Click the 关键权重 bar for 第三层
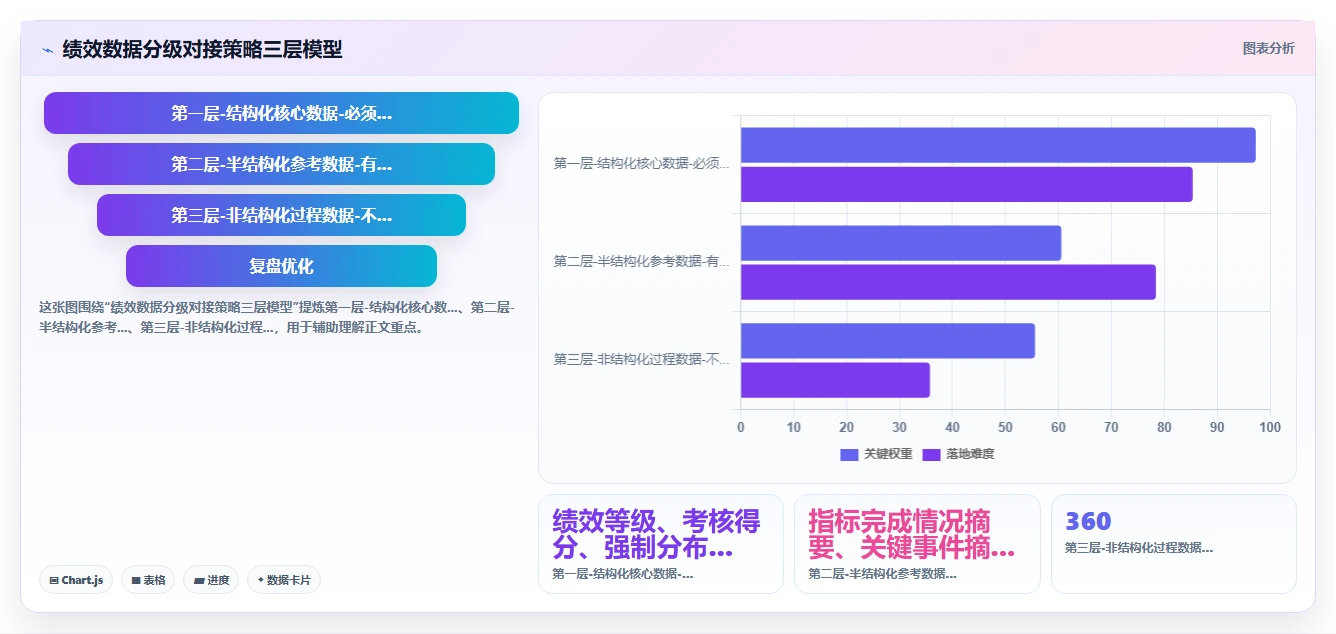Screen dimensions: 1336x634 click(888, 341)
